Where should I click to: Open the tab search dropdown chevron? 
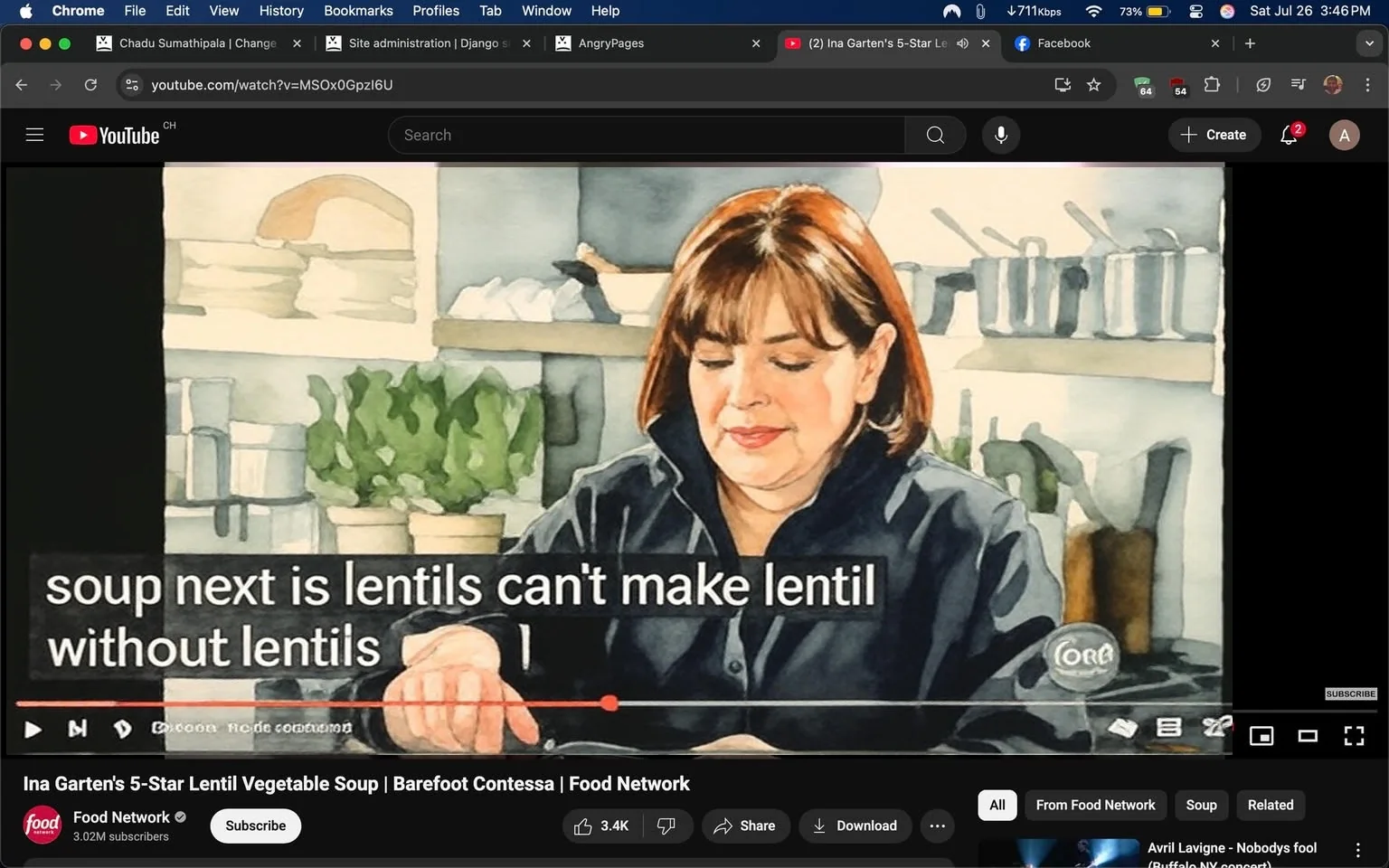1369,43
